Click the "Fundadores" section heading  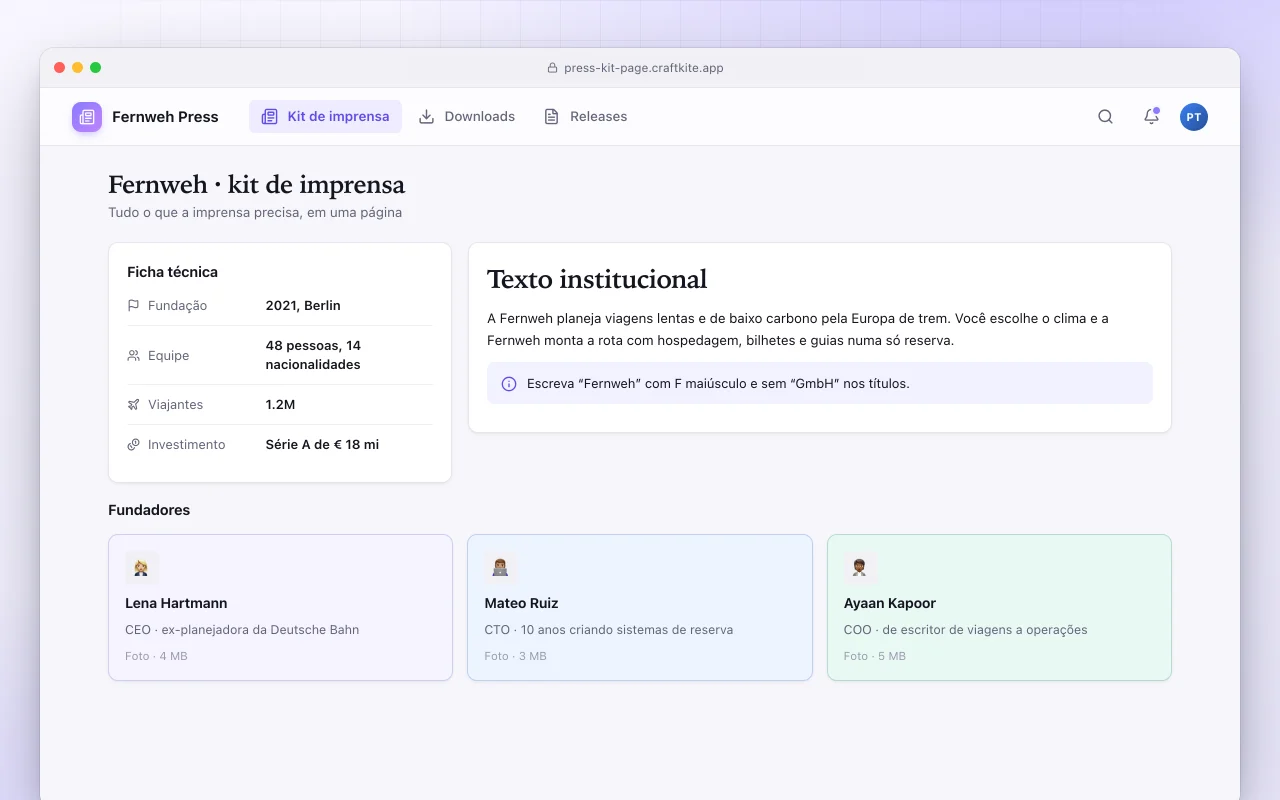pyautogui.click(x=149, y=510)
